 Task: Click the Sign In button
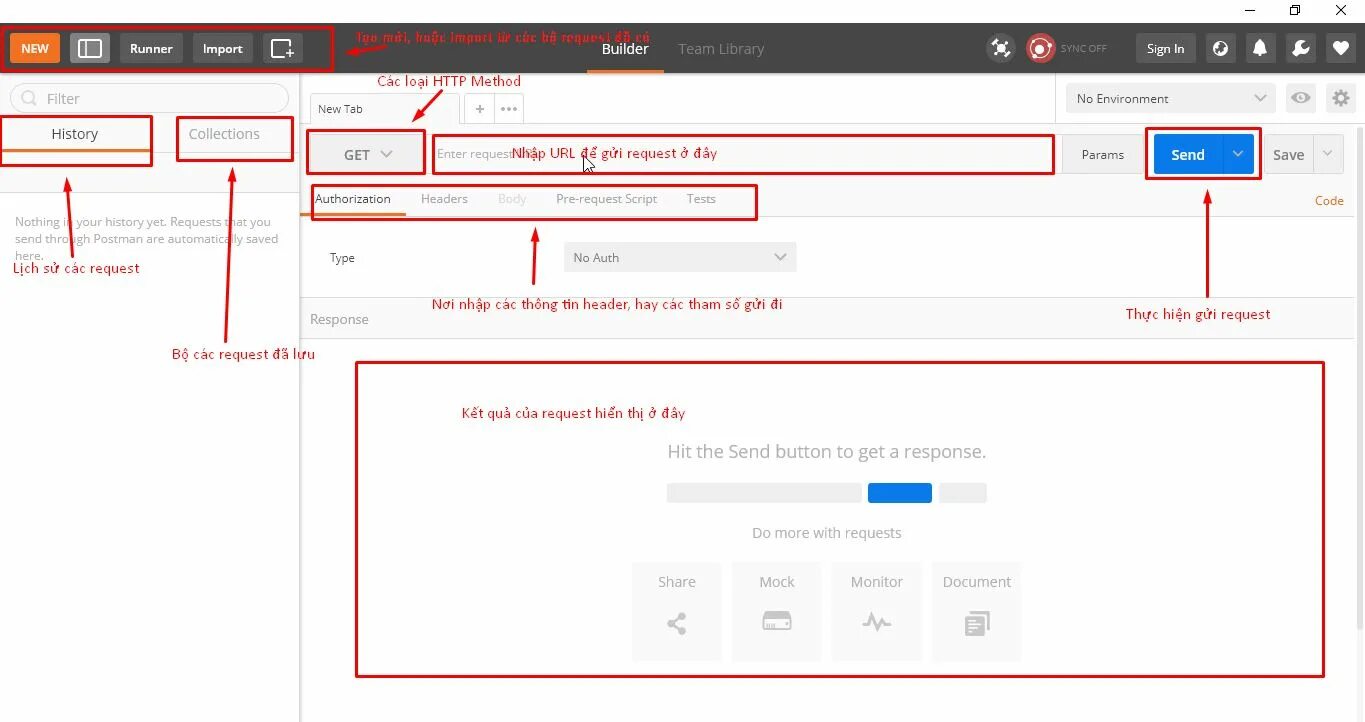pos(1165,48)
